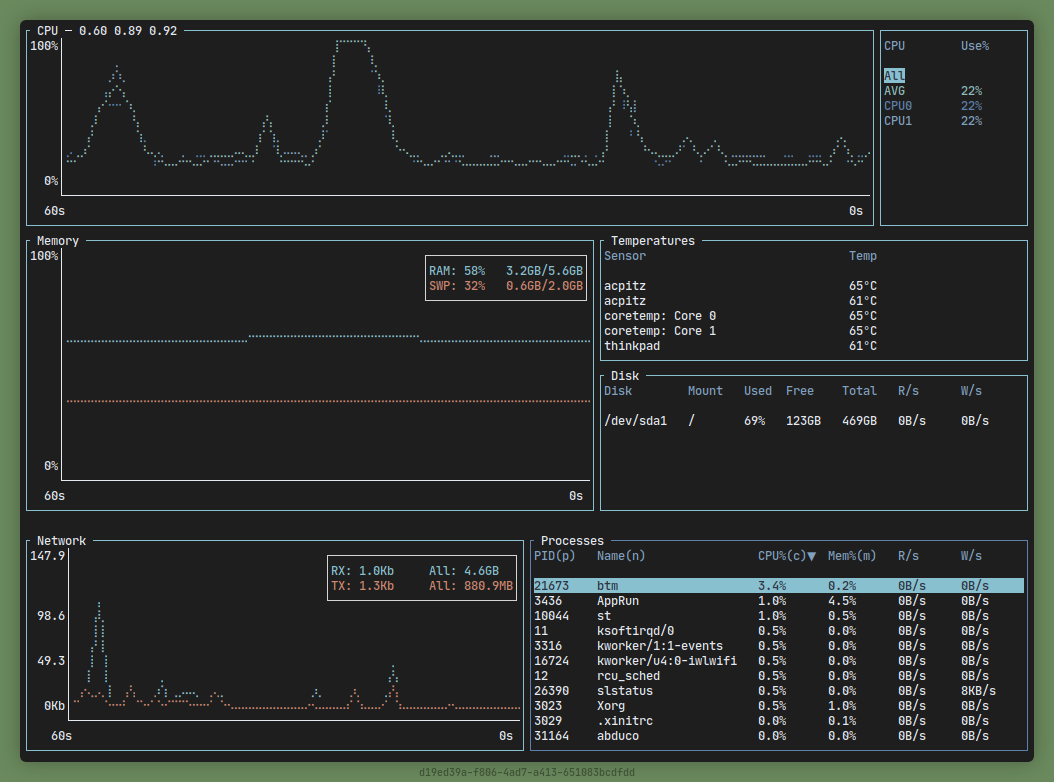This screenshot has width=1054, height=782.
Task: Select the 'All' entry in CPU legend
Action: (894, 76)
